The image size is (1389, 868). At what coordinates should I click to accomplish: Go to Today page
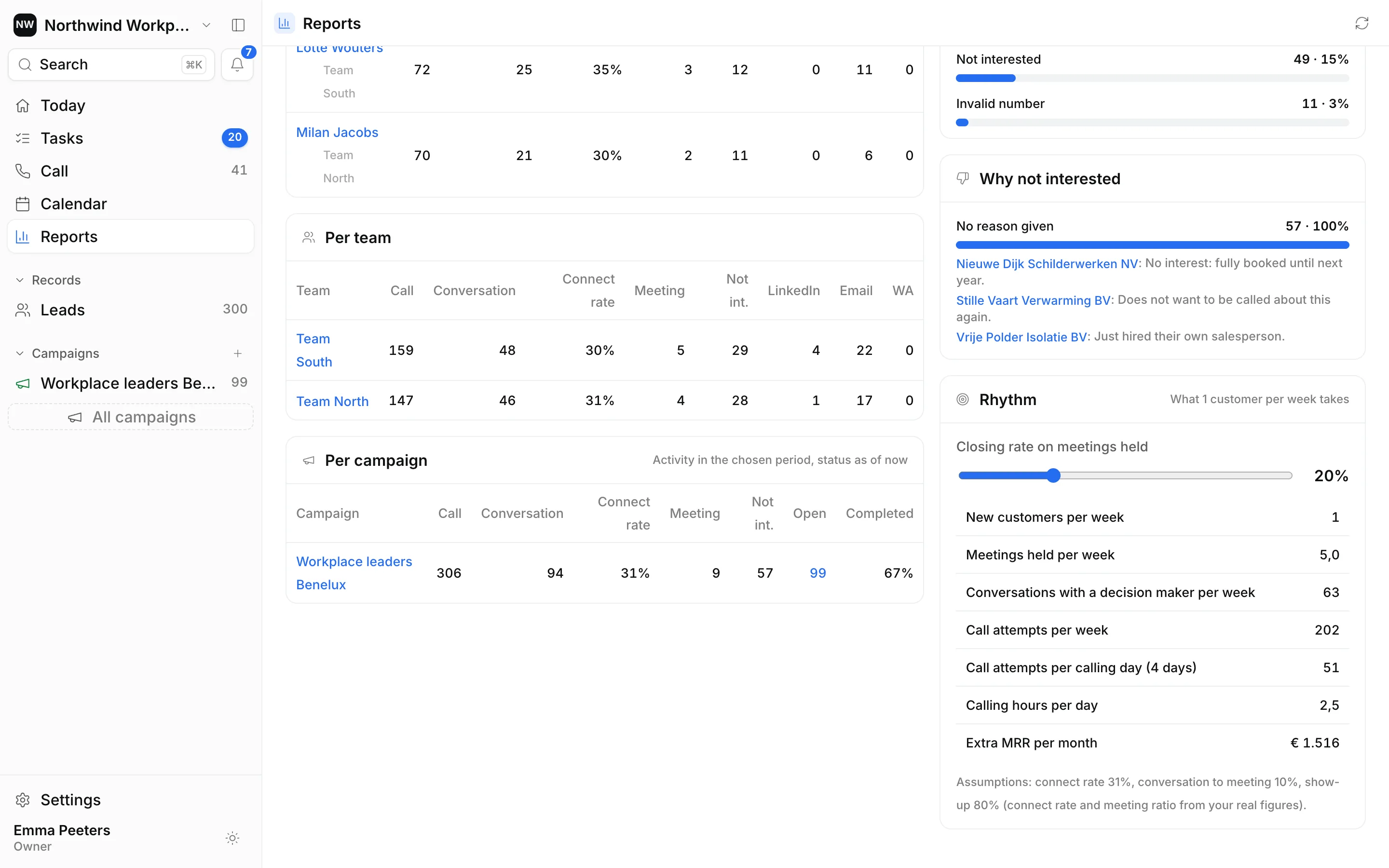coord(131,106)
